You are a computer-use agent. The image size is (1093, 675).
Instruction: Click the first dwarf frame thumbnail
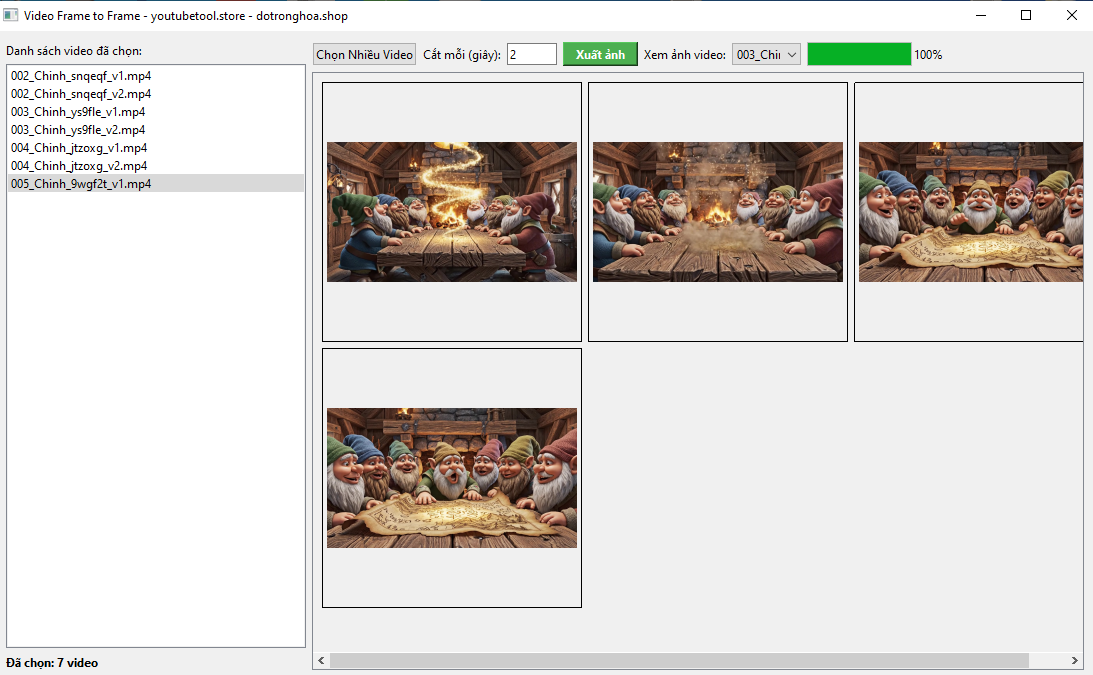coord(451,212)
